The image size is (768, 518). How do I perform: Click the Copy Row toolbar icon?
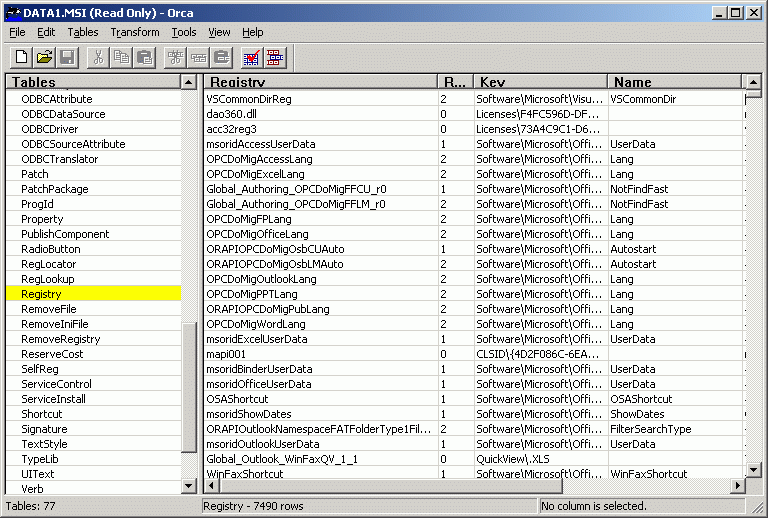point(198,57)
